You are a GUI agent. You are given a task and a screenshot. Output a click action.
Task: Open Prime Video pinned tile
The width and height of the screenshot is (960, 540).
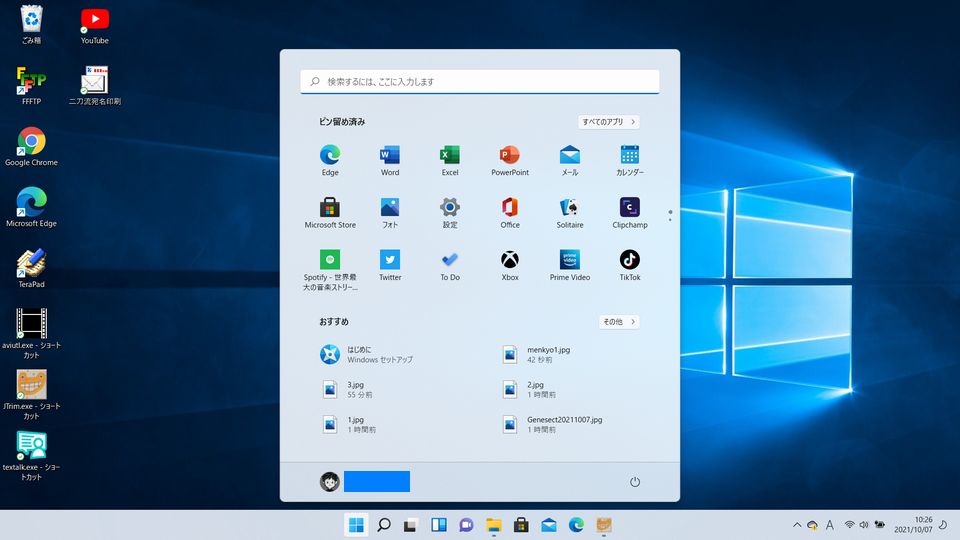569,260
